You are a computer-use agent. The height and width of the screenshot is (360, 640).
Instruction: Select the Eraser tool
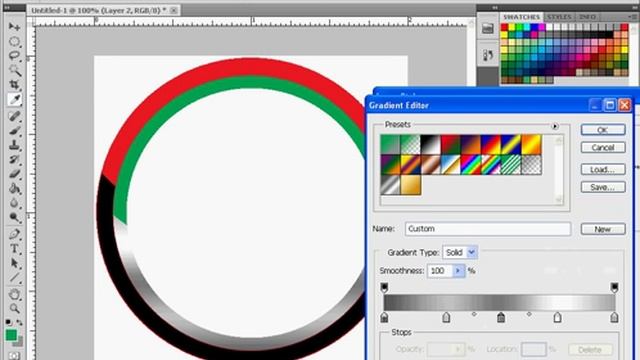point(14,174)
